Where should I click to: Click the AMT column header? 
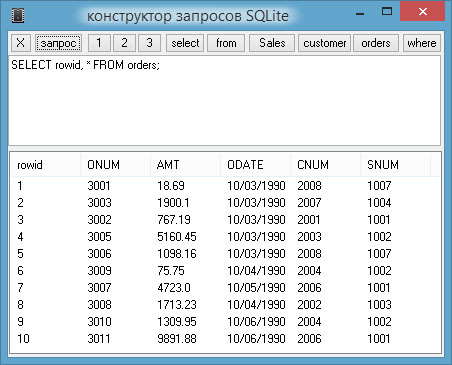(185, 165)
